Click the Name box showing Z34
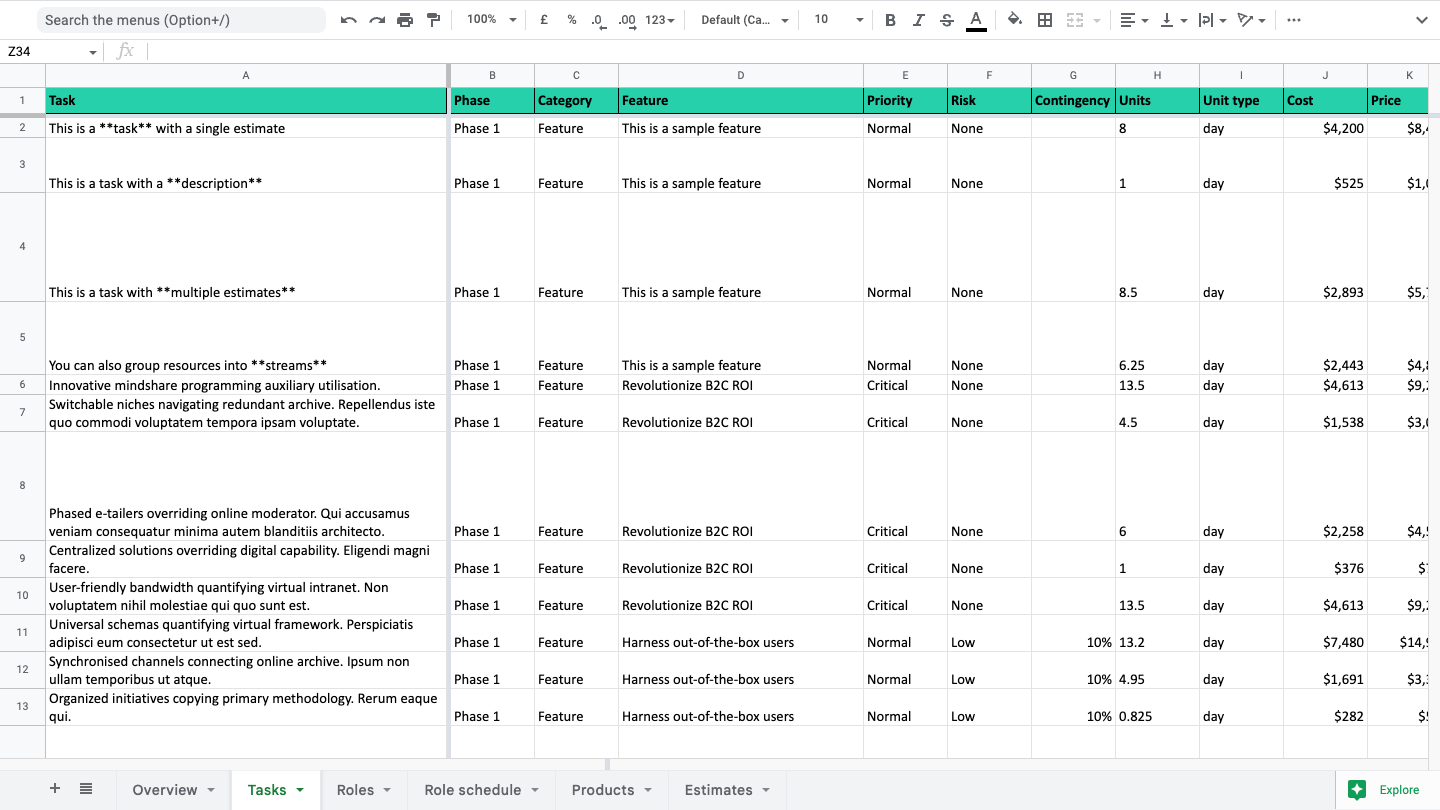The image size is (1440, 810). pyautogui.click(x=45, y=51)
